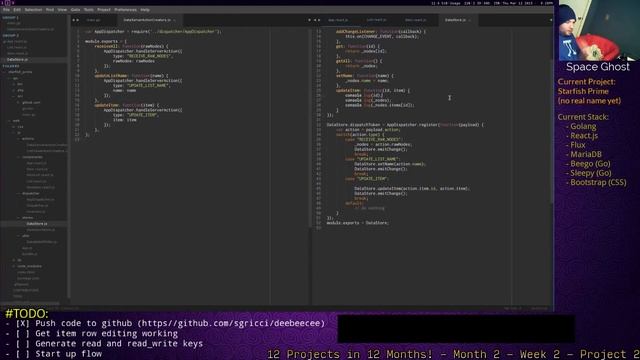Collapse the stores folder arrow
The height and width of the screenshot is (360, 640).
19,218
